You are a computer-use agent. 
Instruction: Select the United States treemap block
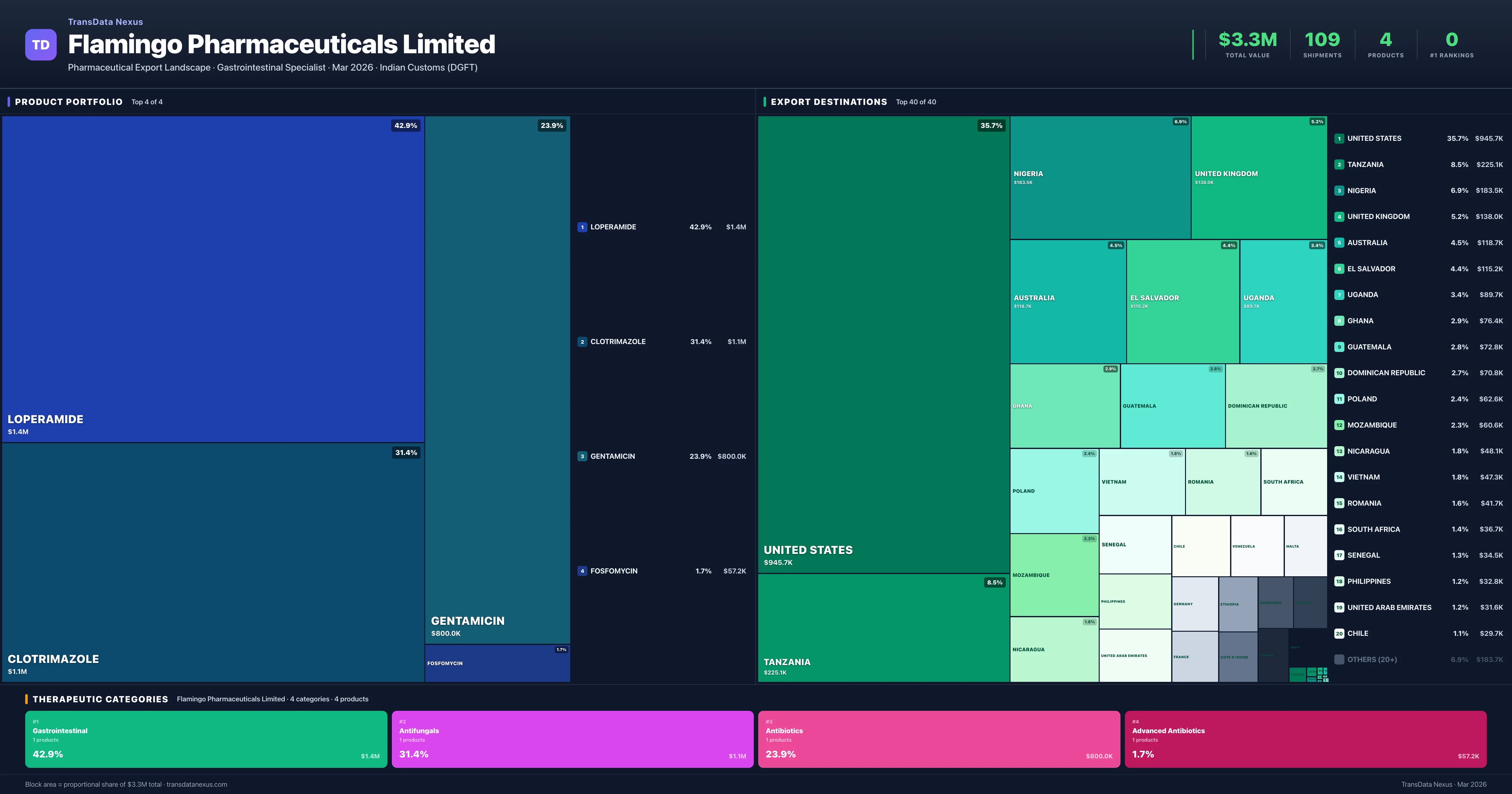[883, 343]
